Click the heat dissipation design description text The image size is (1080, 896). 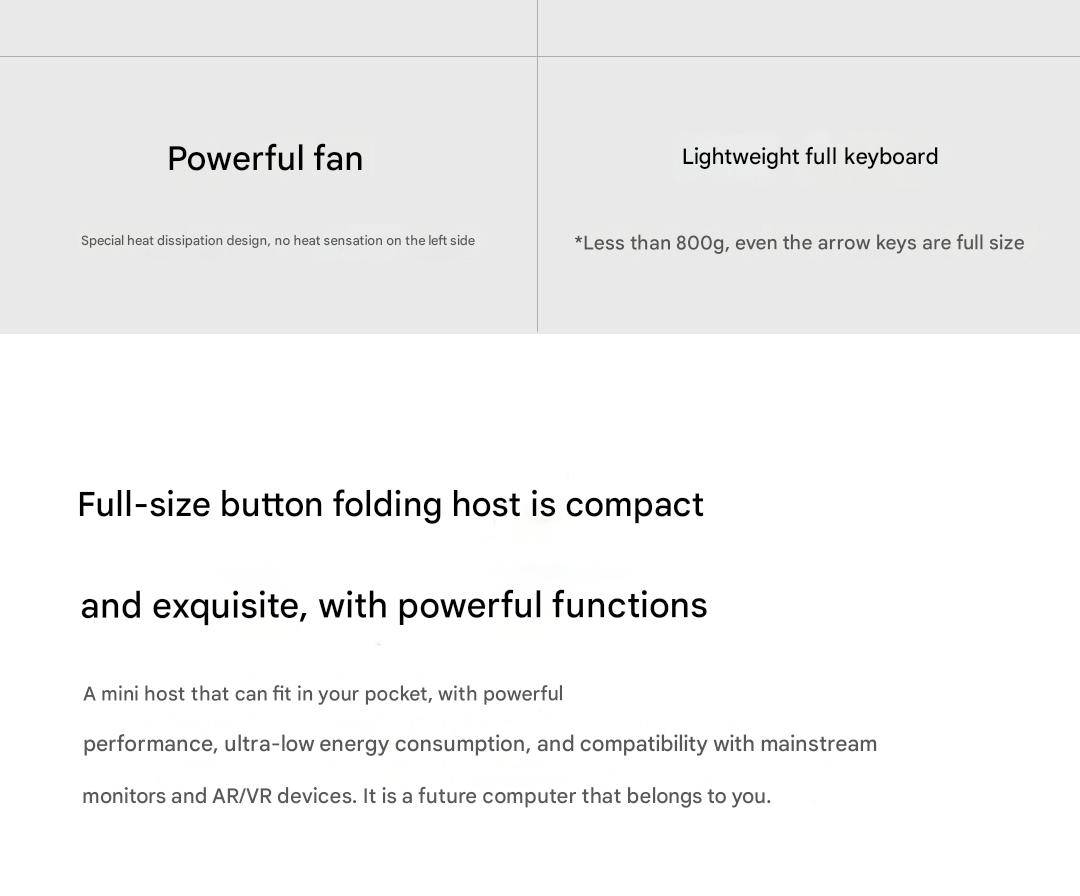(277, 241)
